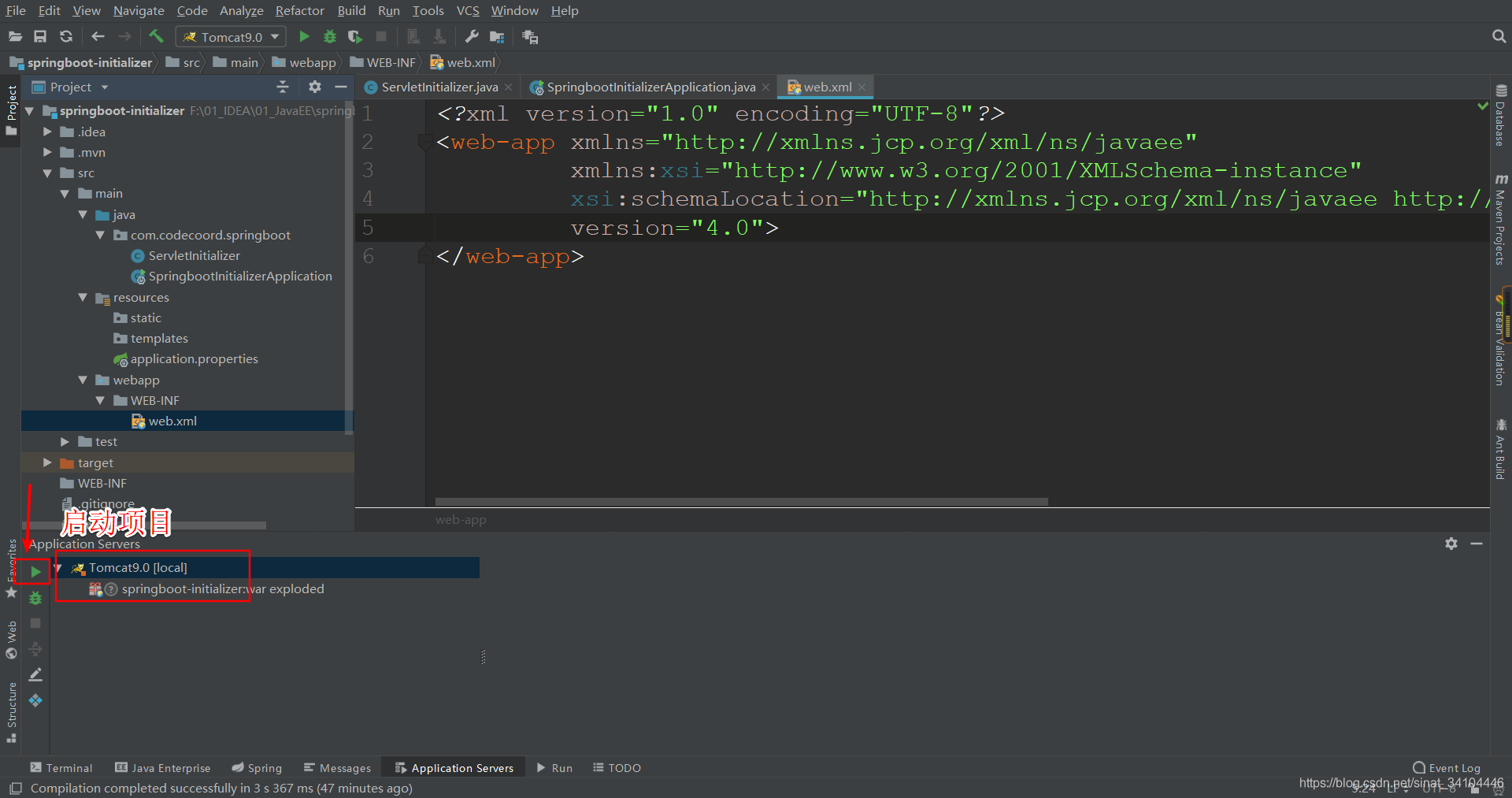
Task: Open the Terminal tool window button
Action: (61, 767)
